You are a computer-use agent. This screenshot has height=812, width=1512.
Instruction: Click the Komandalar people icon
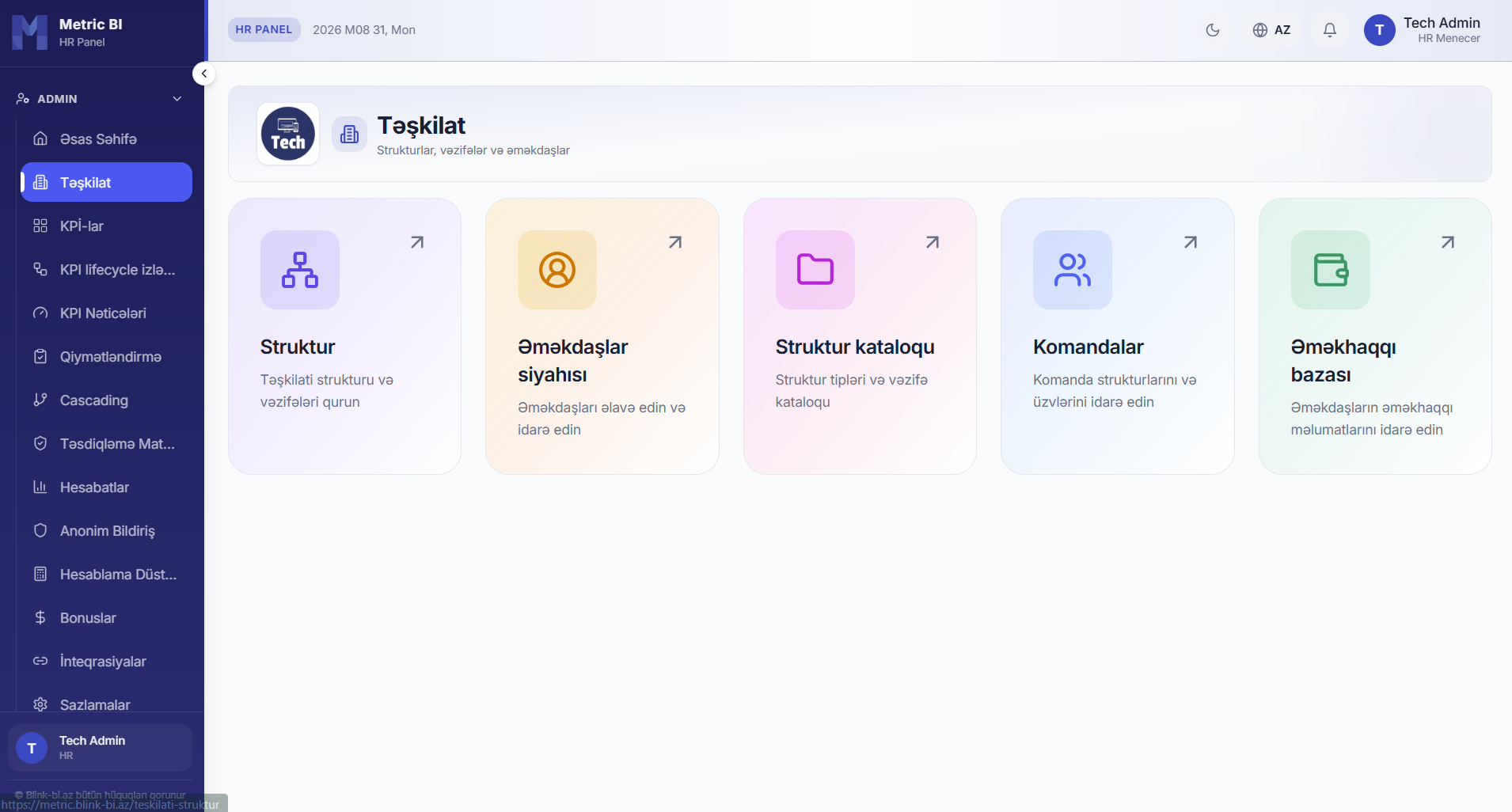[1073, 270]
